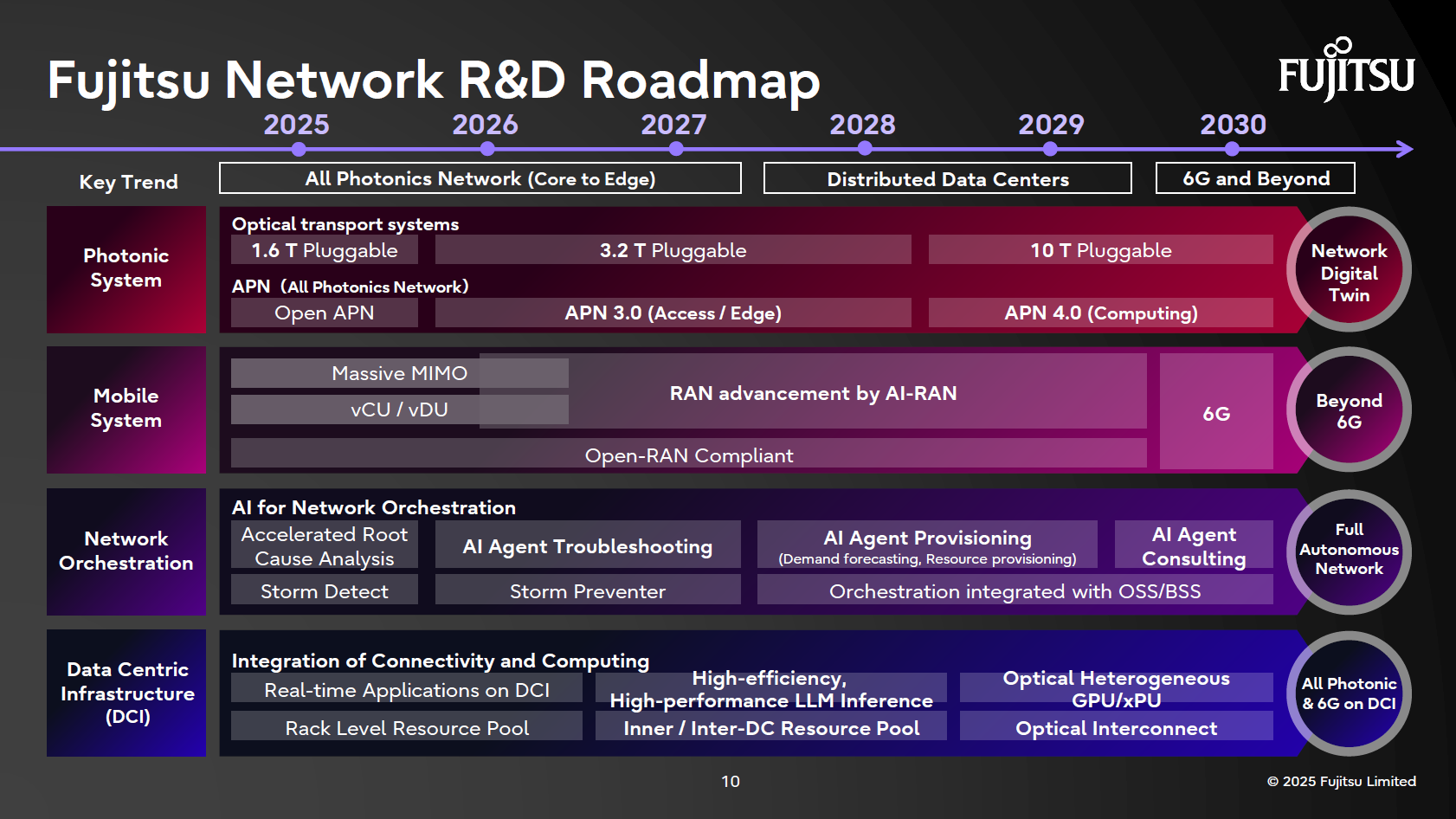Image resolution: width=1456 pixels, height=819 pixels.
Task: Click the 3.2 T Pluggable progress bar
Action: (x=673, y=250)
